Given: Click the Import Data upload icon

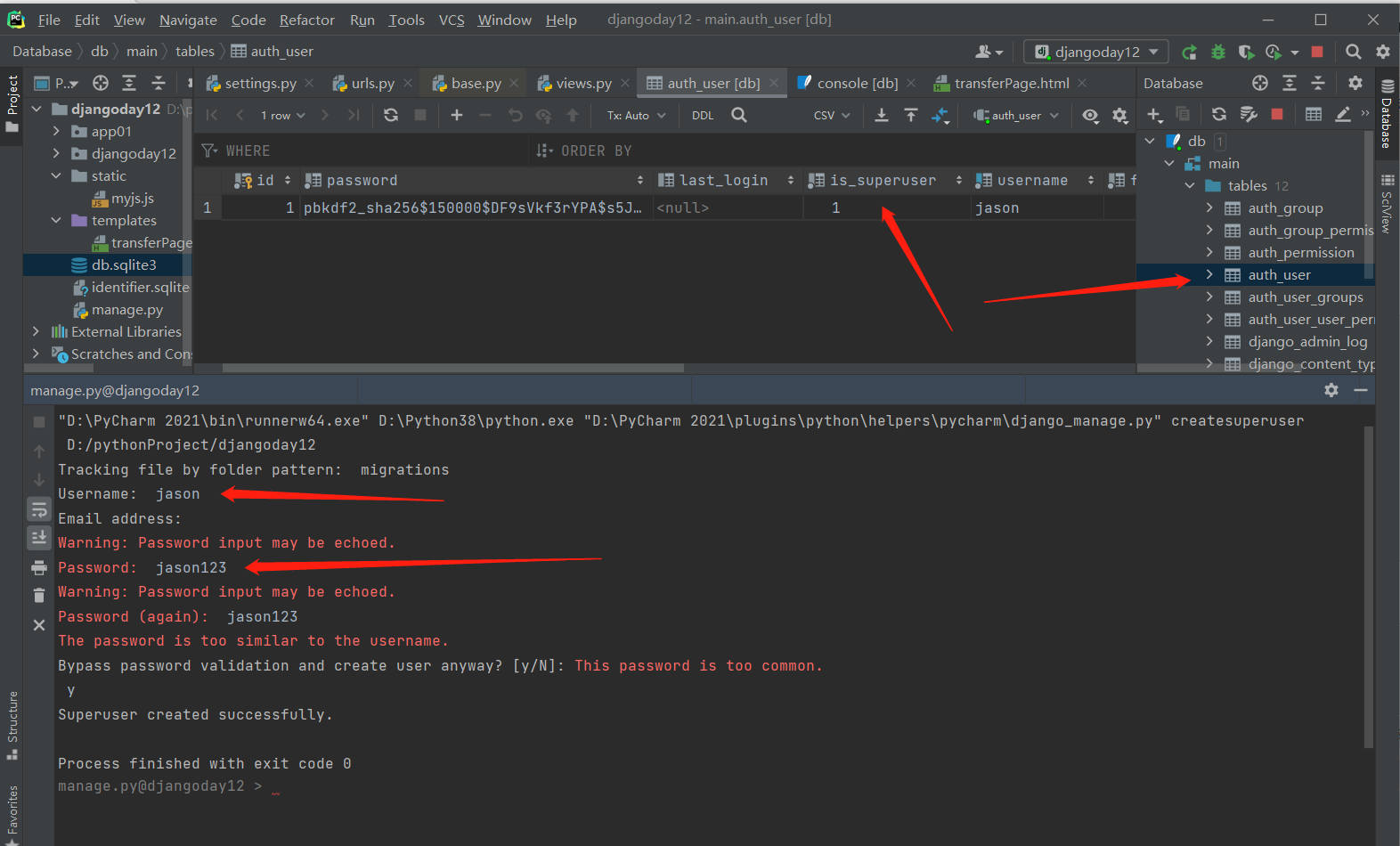Looking at the screenshot, I should (x=911, y=115).
